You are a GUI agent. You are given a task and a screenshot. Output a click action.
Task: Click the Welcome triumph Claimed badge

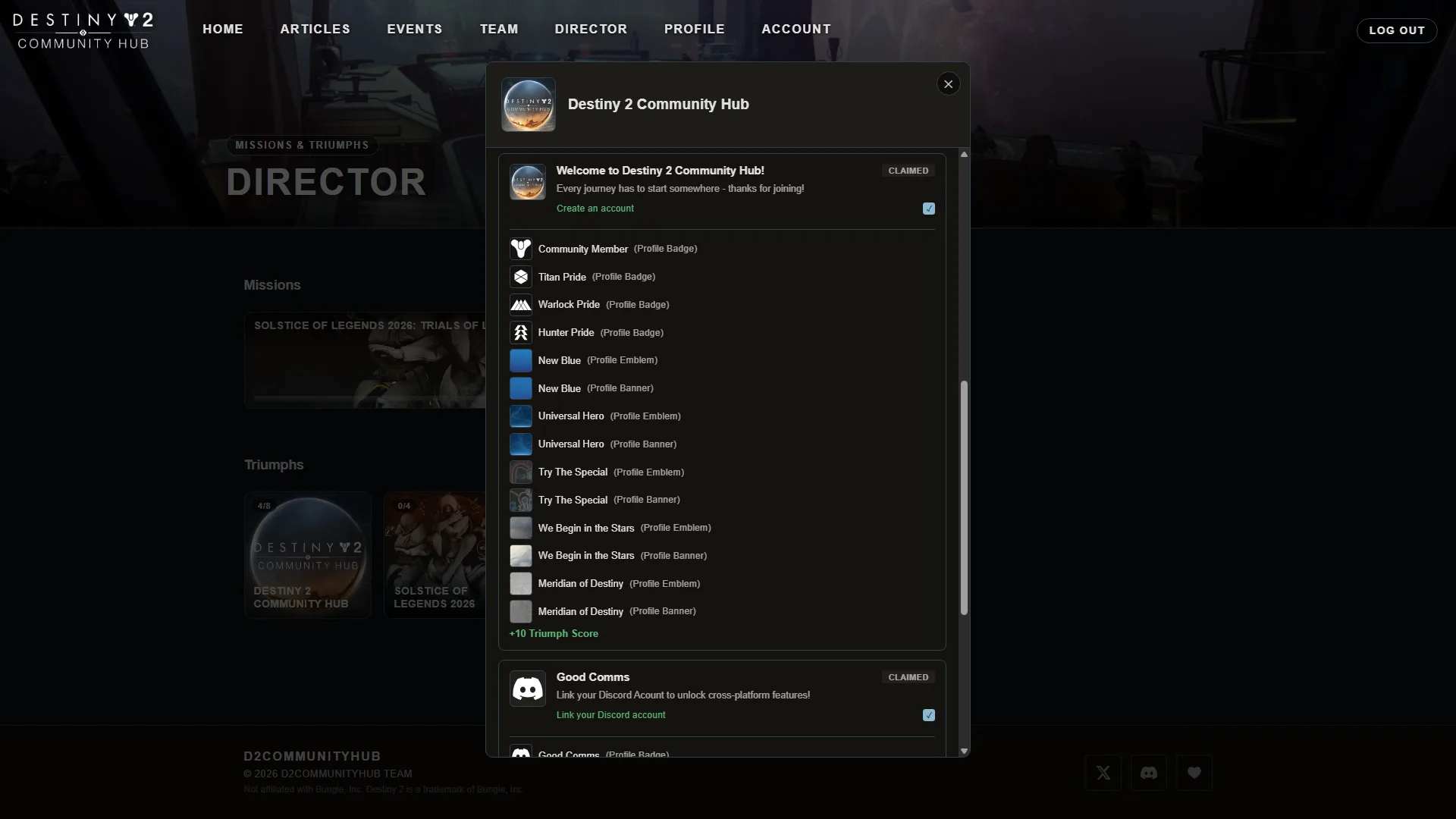click(x=908, y=171)
